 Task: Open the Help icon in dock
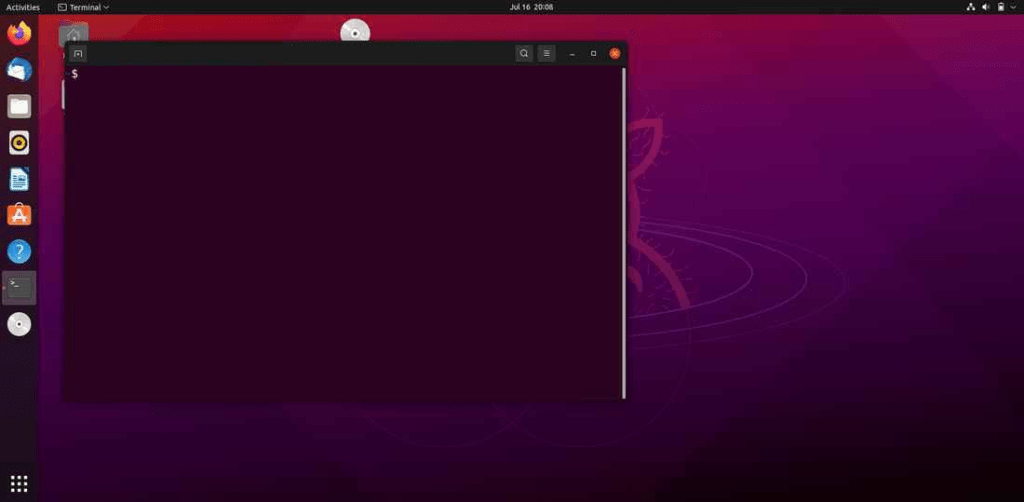click(19, 251)
